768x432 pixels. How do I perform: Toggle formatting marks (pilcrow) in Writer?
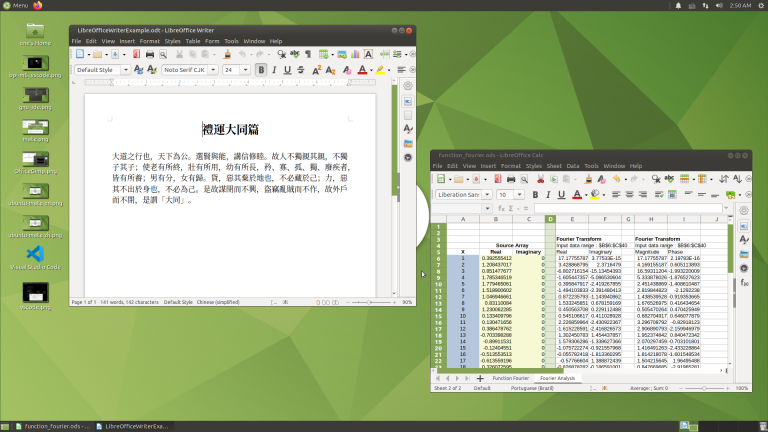(x=308, y=54)
